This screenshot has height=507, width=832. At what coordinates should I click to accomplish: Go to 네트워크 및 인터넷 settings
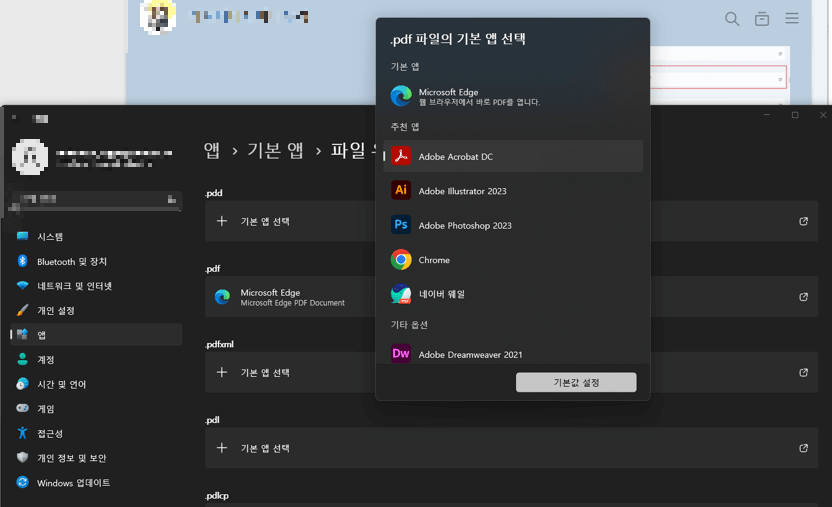tap(96, 286)
